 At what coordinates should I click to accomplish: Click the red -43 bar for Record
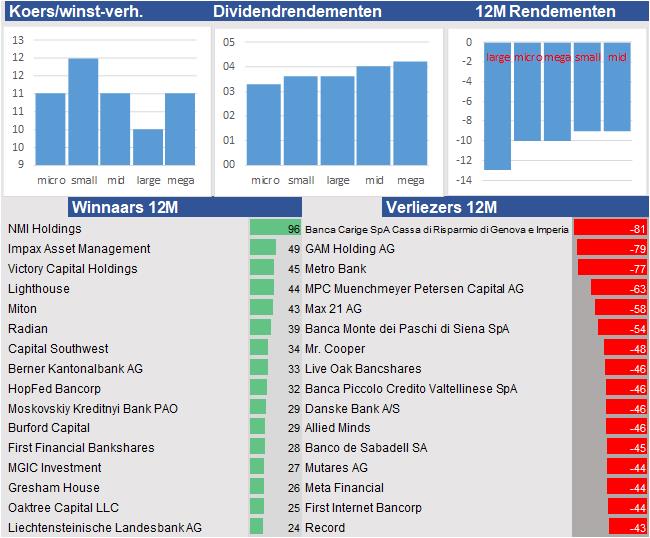627,527
